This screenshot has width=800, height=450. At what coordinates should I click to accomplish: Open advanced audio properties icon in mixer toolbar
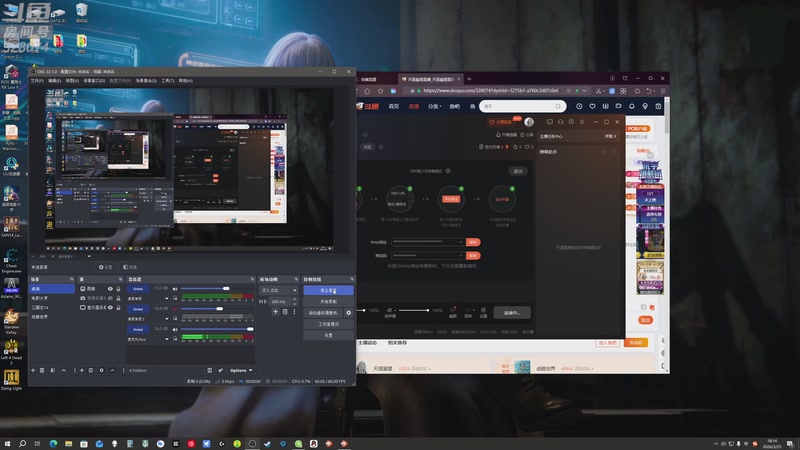[x=220, y=370]
